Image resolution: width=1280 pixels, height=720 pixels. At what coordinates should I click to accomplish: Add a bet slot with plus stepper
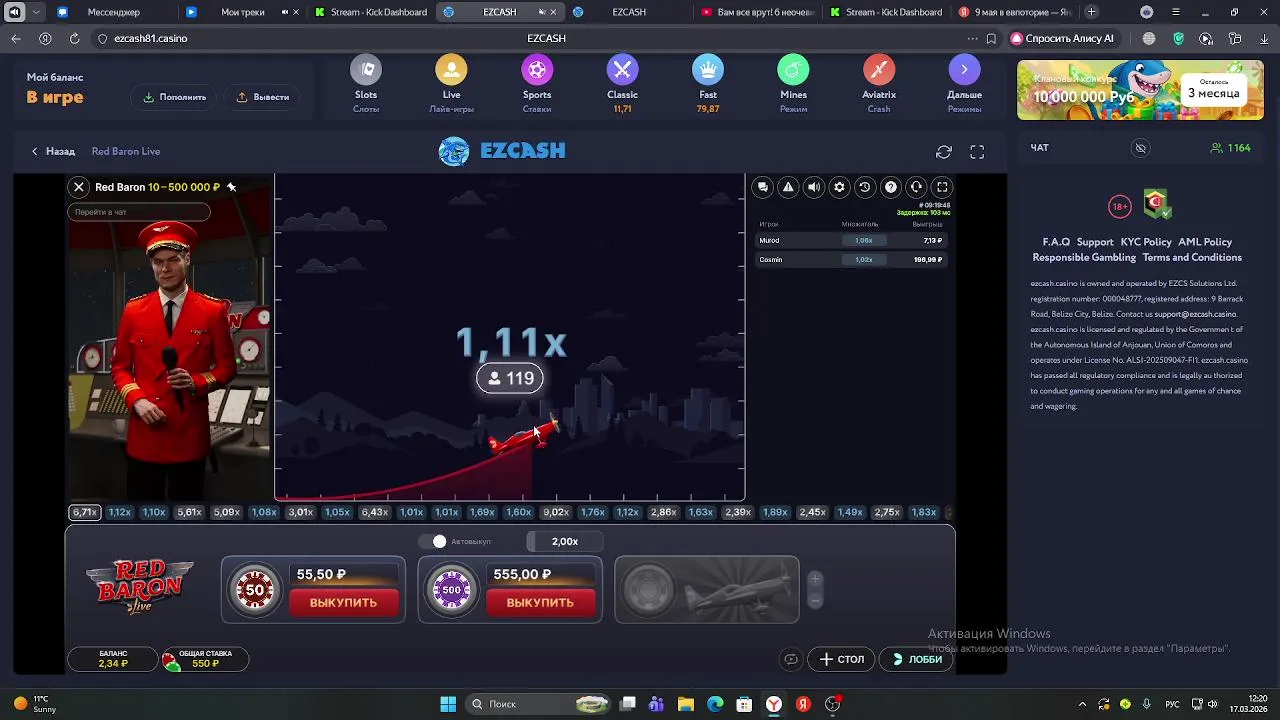click(815, 579)
